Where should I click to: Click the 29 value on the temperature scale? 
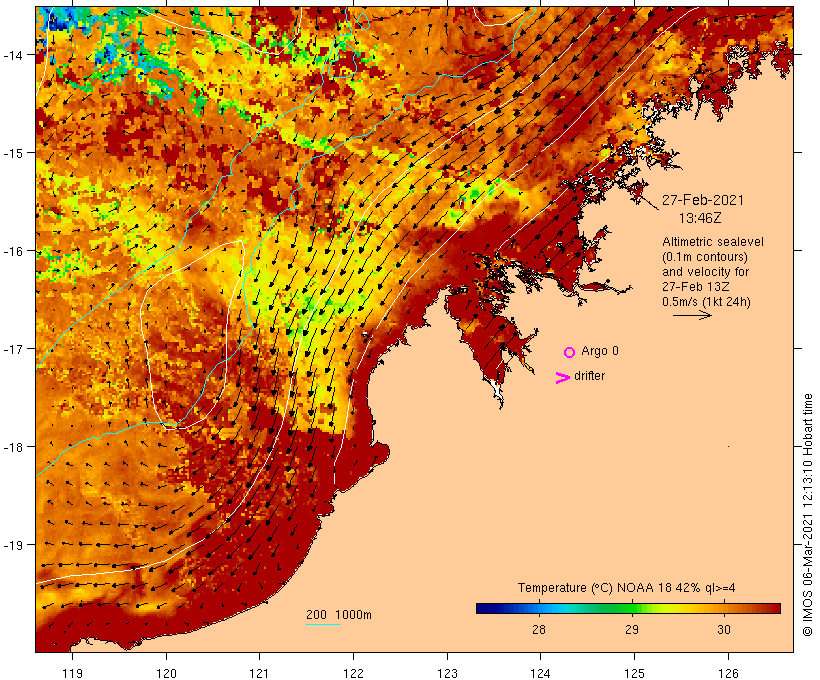tap(632, 629)
